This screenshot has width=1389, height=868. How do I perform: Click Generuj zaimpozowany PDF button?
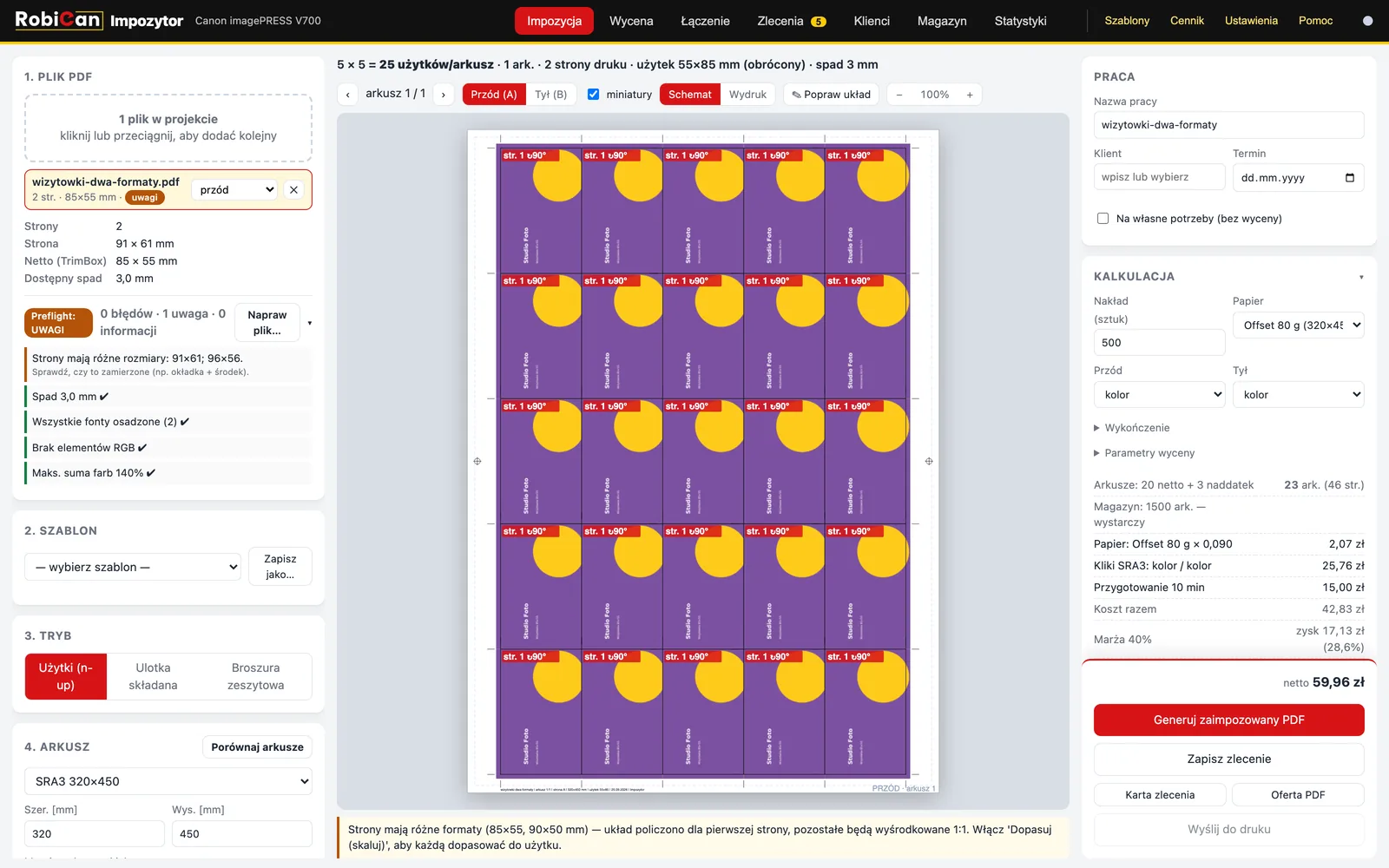pos(1228,720)
